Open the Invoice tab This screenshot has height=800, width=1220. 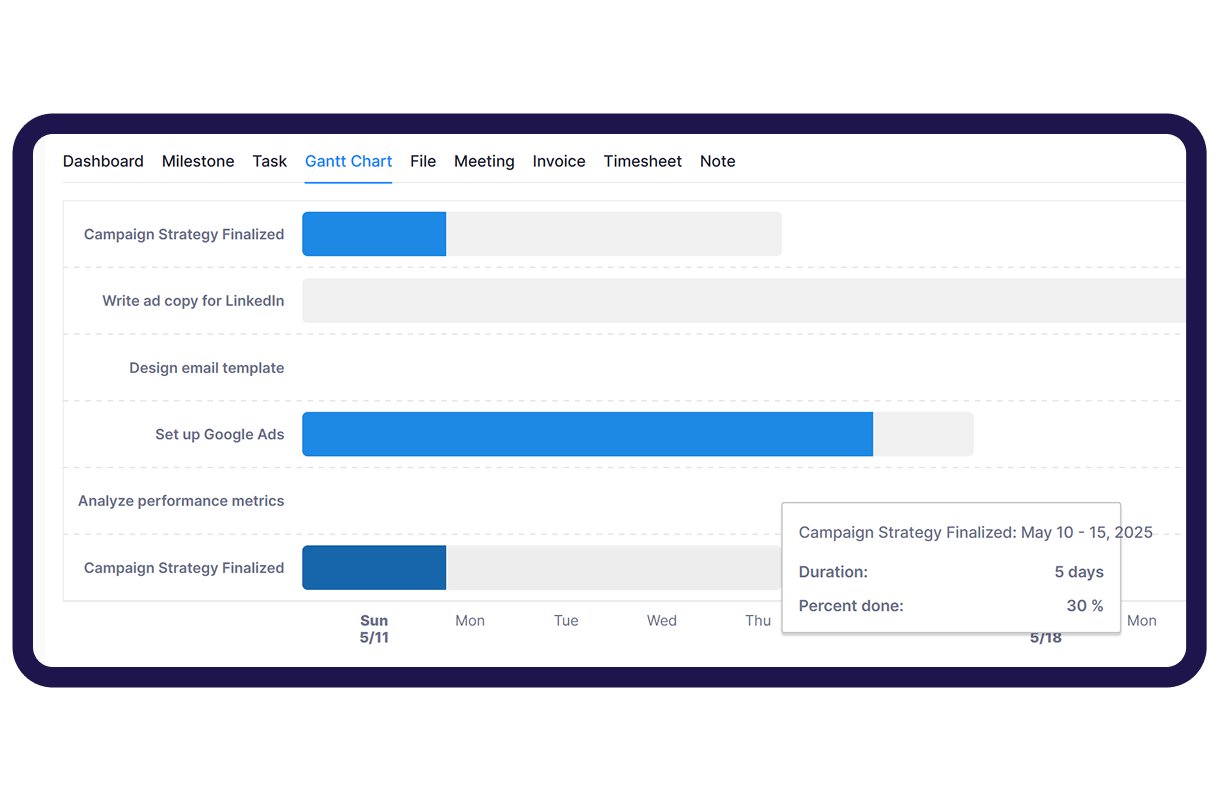(559, 161)
